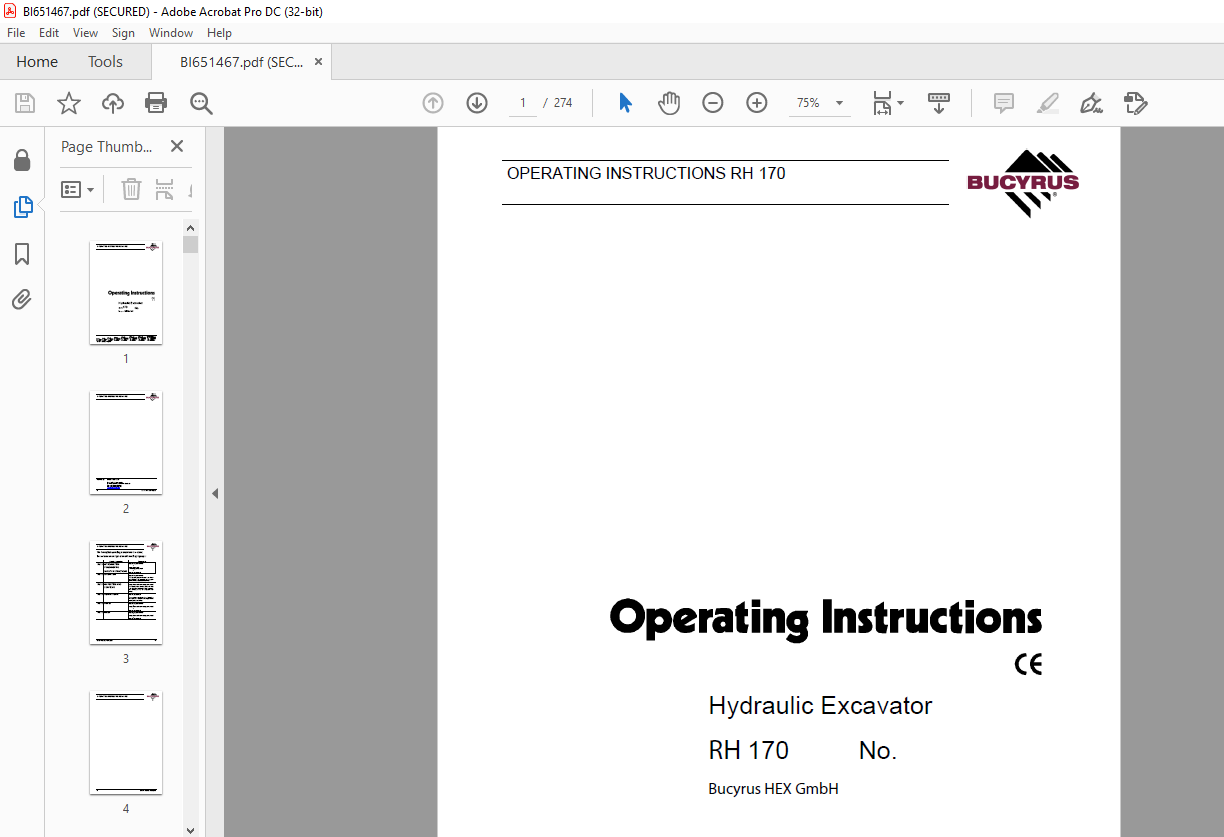
Task: Open the Edit menu
Action: [49, 33]
